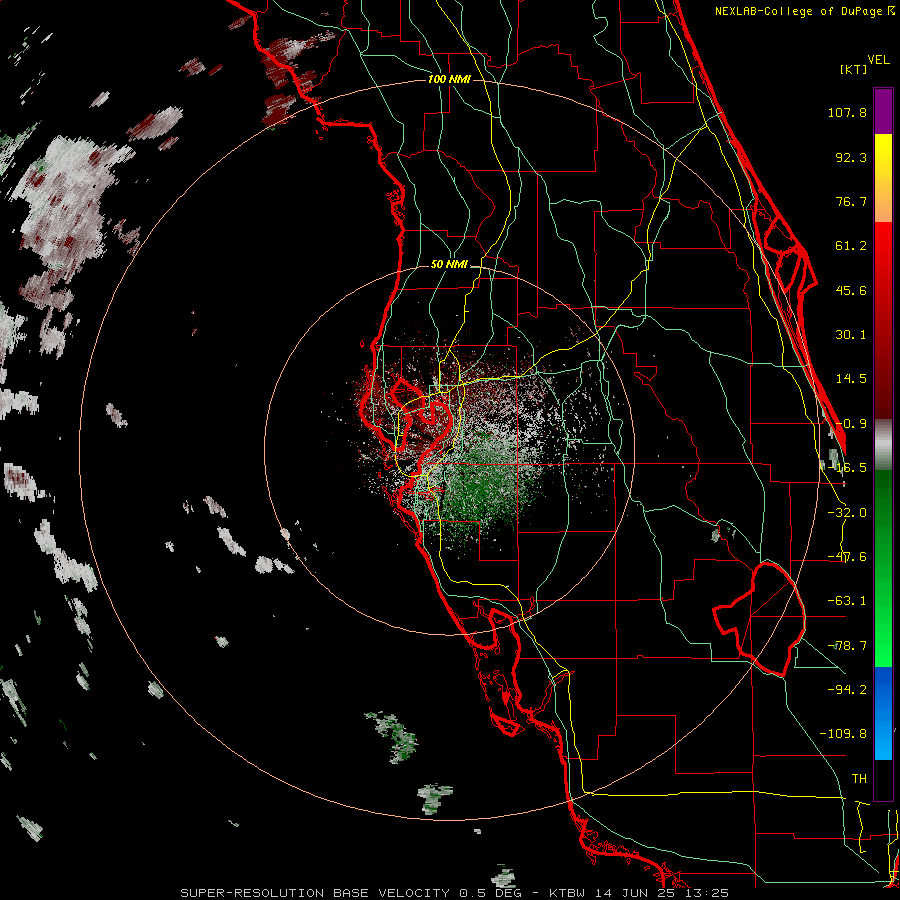The width and height of the screenshot is (900, 900).
Task: Click the TH label on legend
Action: pos(859,779)
